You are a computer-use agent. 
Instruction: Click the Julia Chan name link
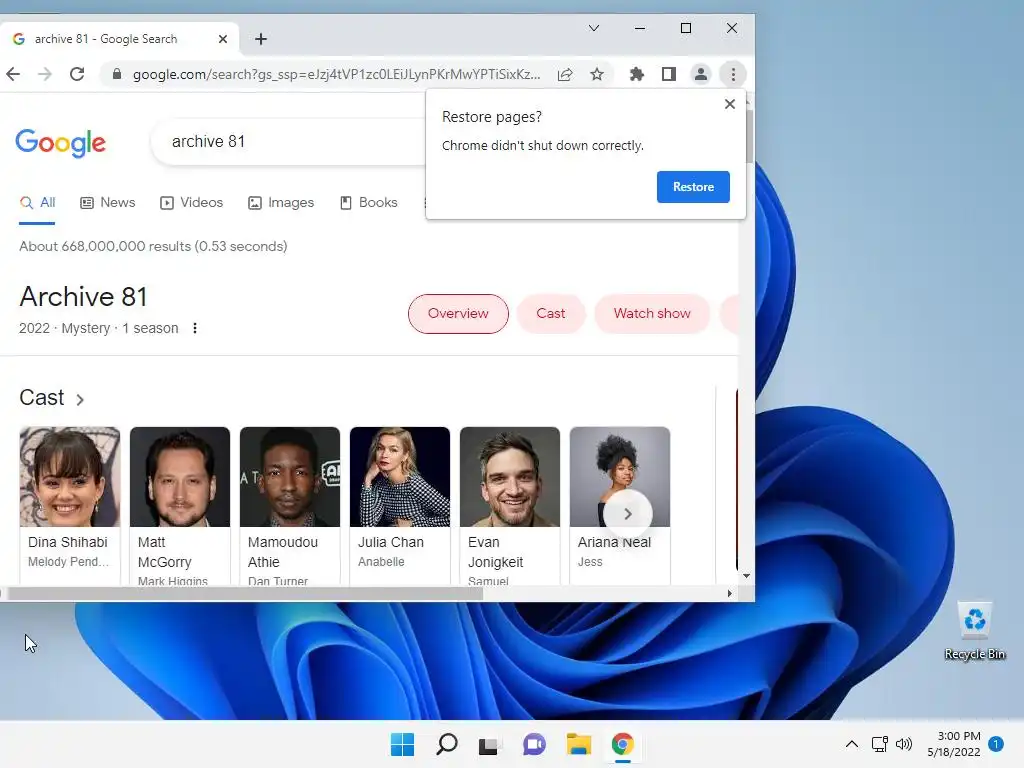coord(391,542)
